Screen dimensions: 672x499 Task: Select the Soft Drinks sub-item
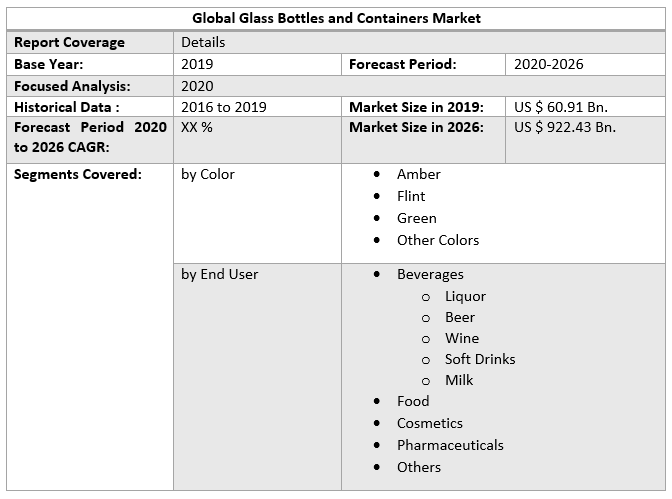coord(480,359)
